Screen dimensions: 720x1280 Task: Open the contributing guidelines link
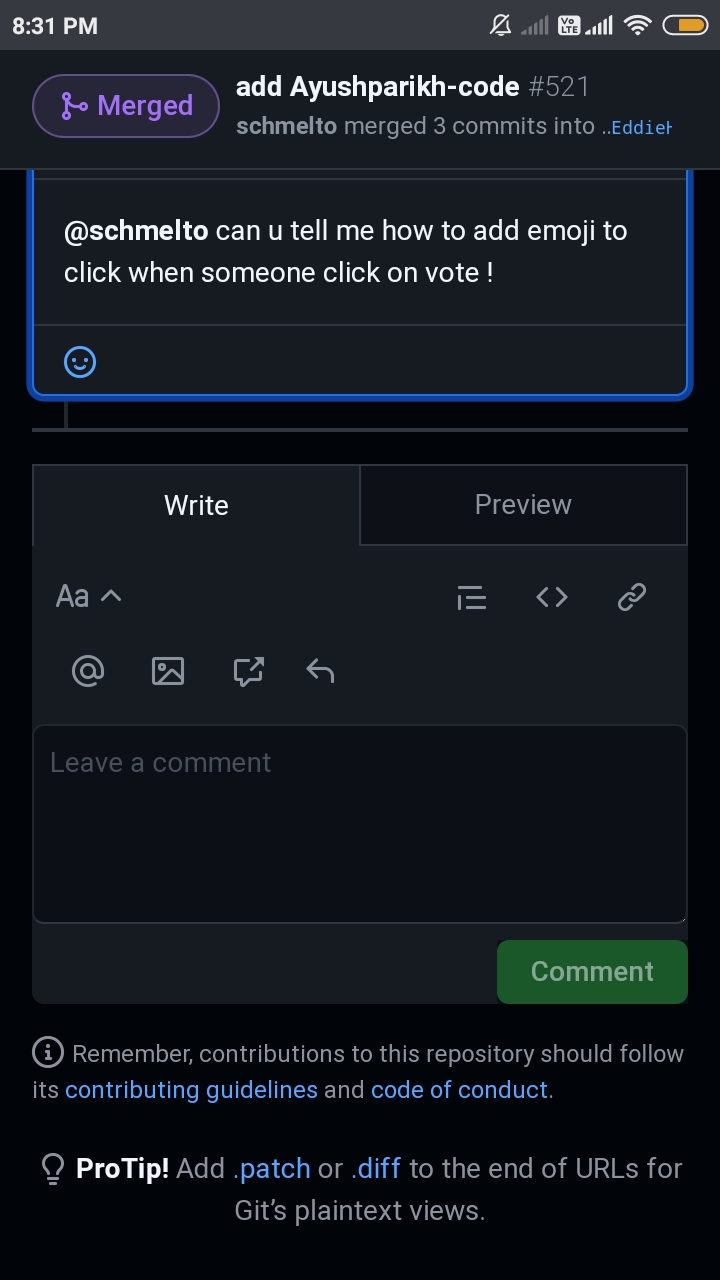191,1089
